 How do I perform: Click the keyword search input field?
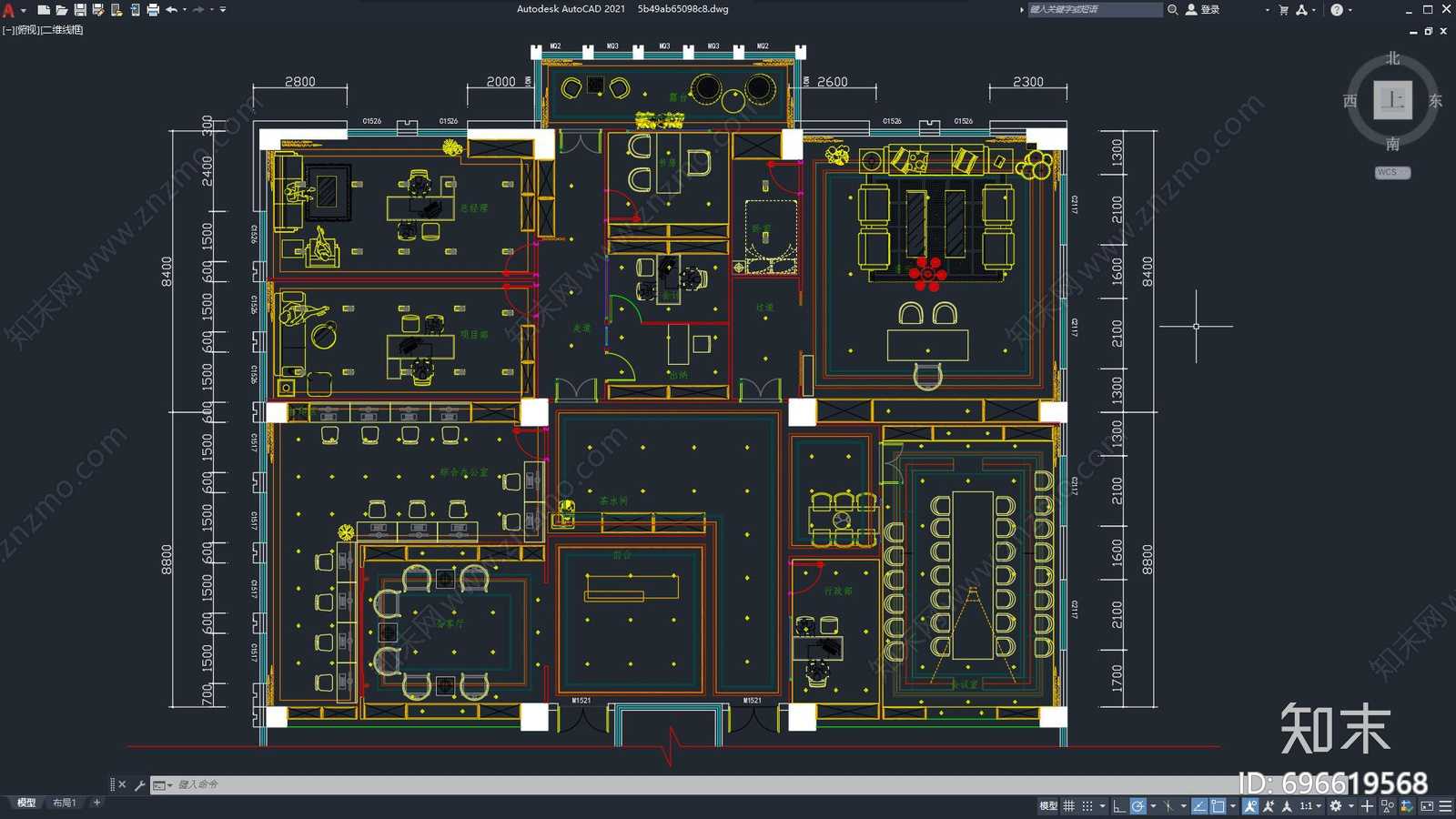point(1095,9)
